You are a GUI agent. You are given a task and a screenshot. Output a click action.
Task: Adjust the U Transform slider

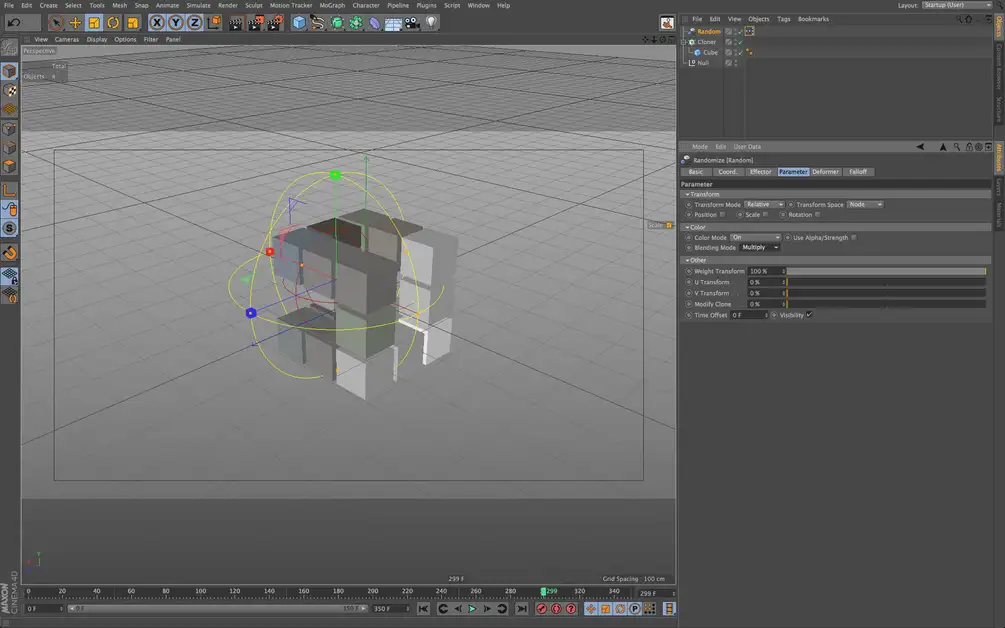tap(886, 282)
